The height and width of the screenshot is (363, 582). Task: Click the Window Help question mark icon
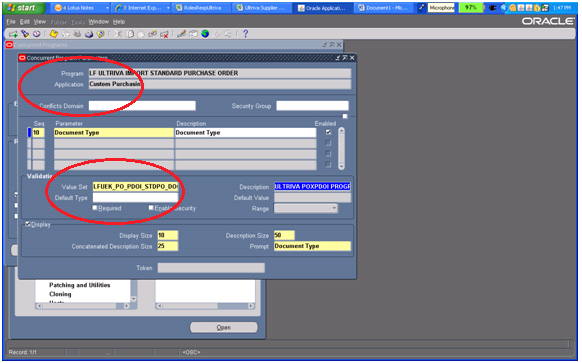[x=245, y=34]
